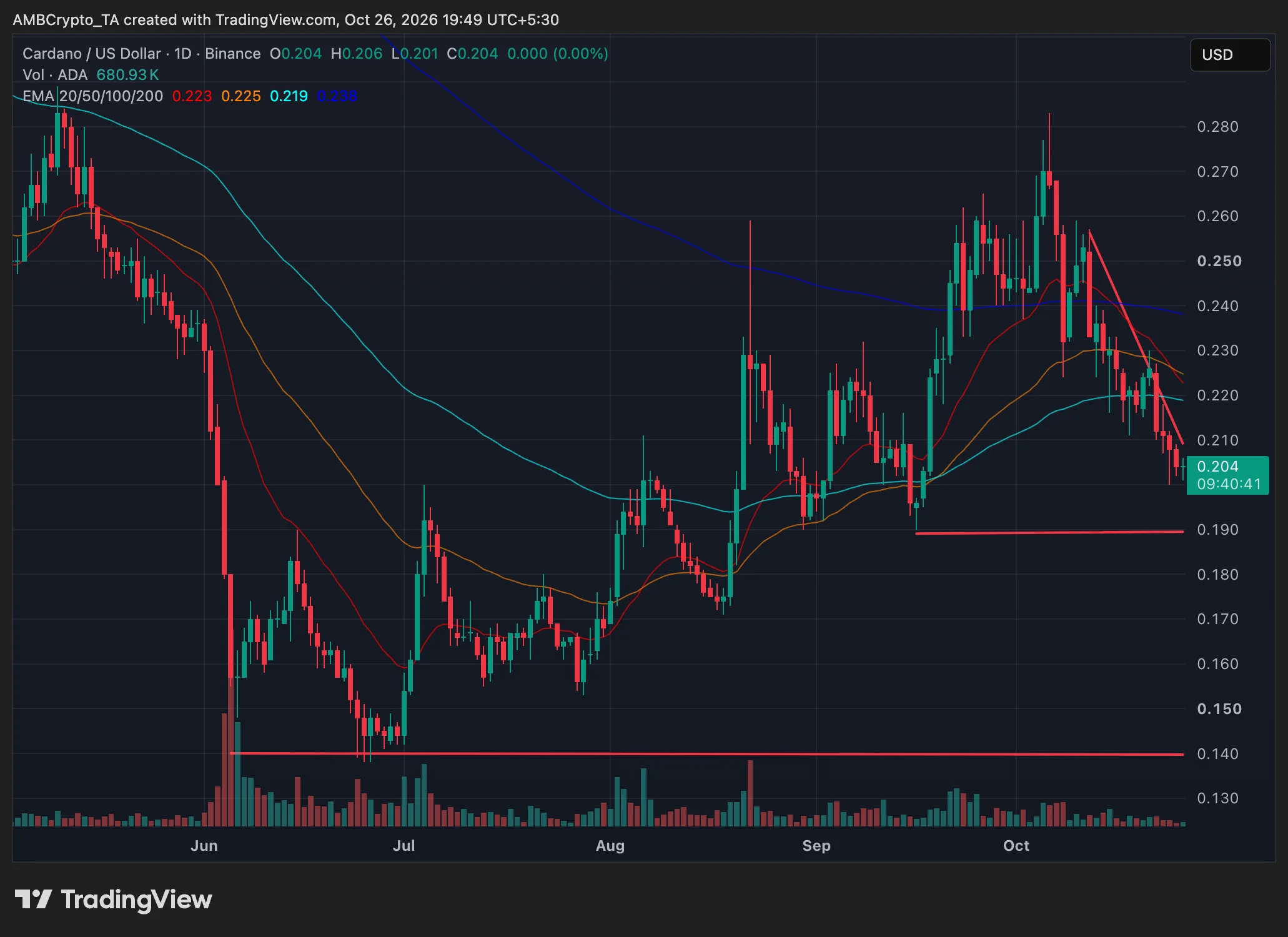The image size is (1288, 937).
Task: Select the horizontal support line at 0.140
Action: pos(706,754)
